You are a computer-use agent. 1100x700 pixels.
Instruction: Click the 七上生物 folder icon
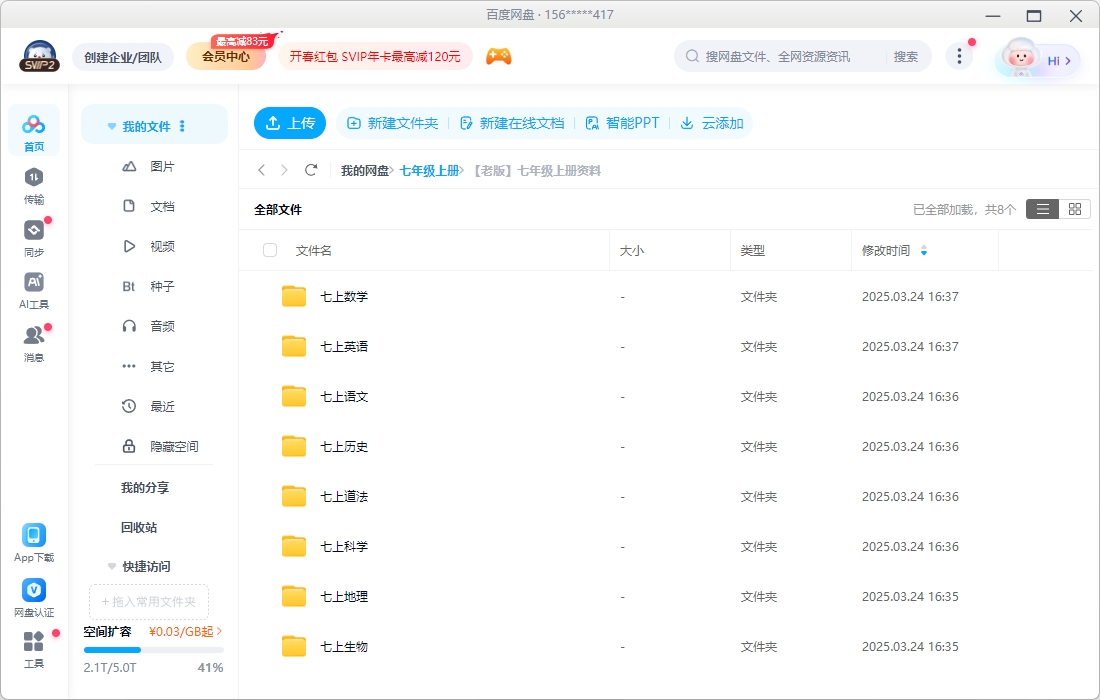pos(294,647)
